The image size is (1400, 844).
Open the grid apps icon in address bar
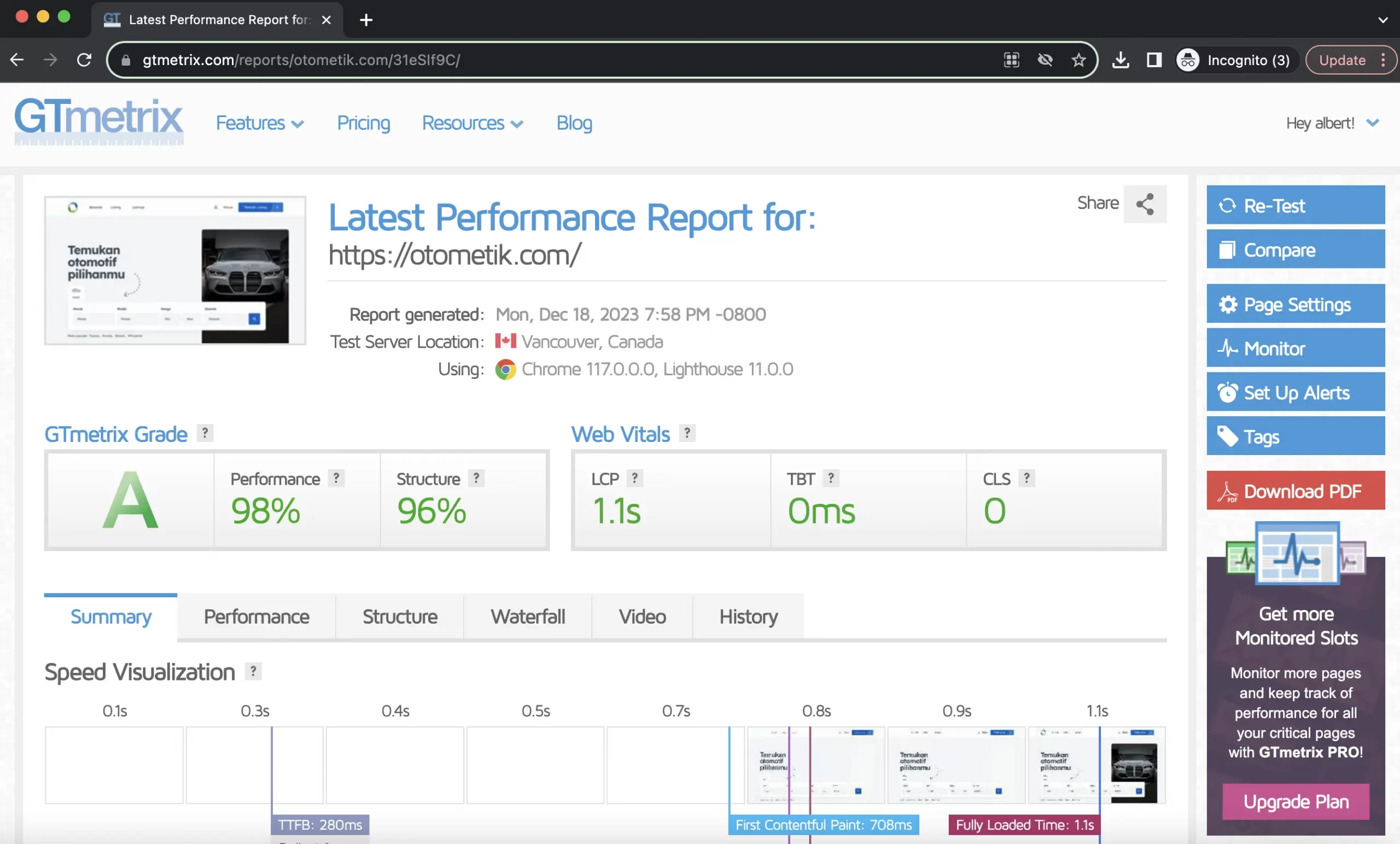pyautogui.click(x=1012, y=60)
